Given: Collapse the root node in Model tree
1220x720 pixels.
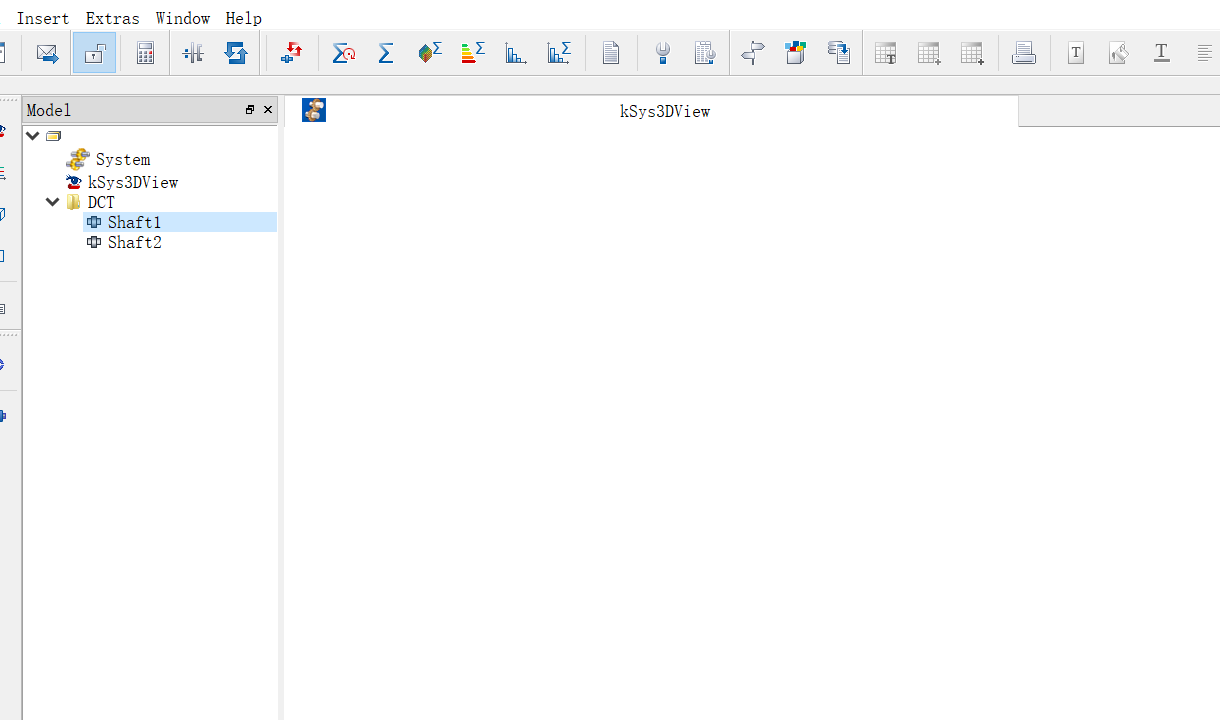Looking at the screenshot, I should [33, 136].
